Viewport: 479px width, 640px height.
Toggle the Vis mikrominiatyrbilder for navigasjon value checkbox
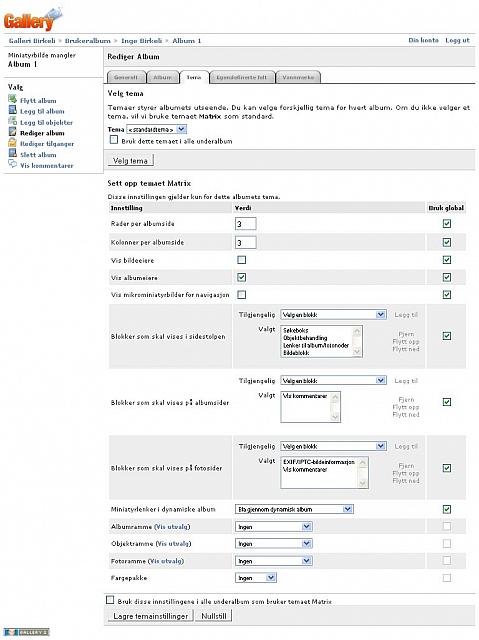click(x=242, y=294)
